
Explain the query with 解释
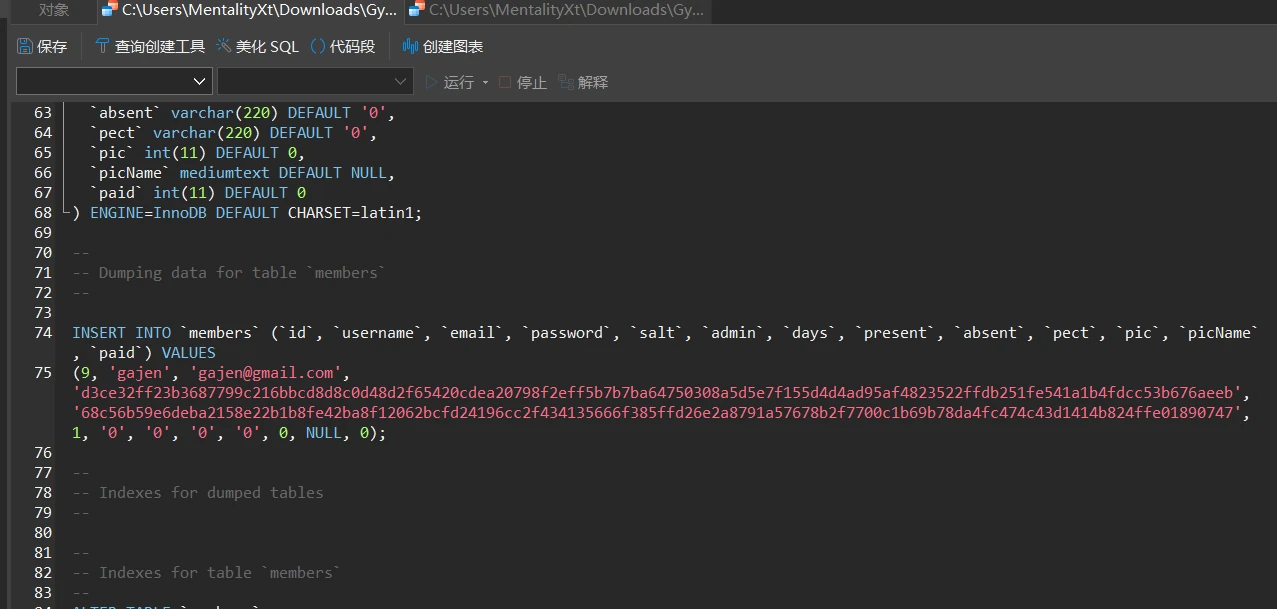(584, 82)
